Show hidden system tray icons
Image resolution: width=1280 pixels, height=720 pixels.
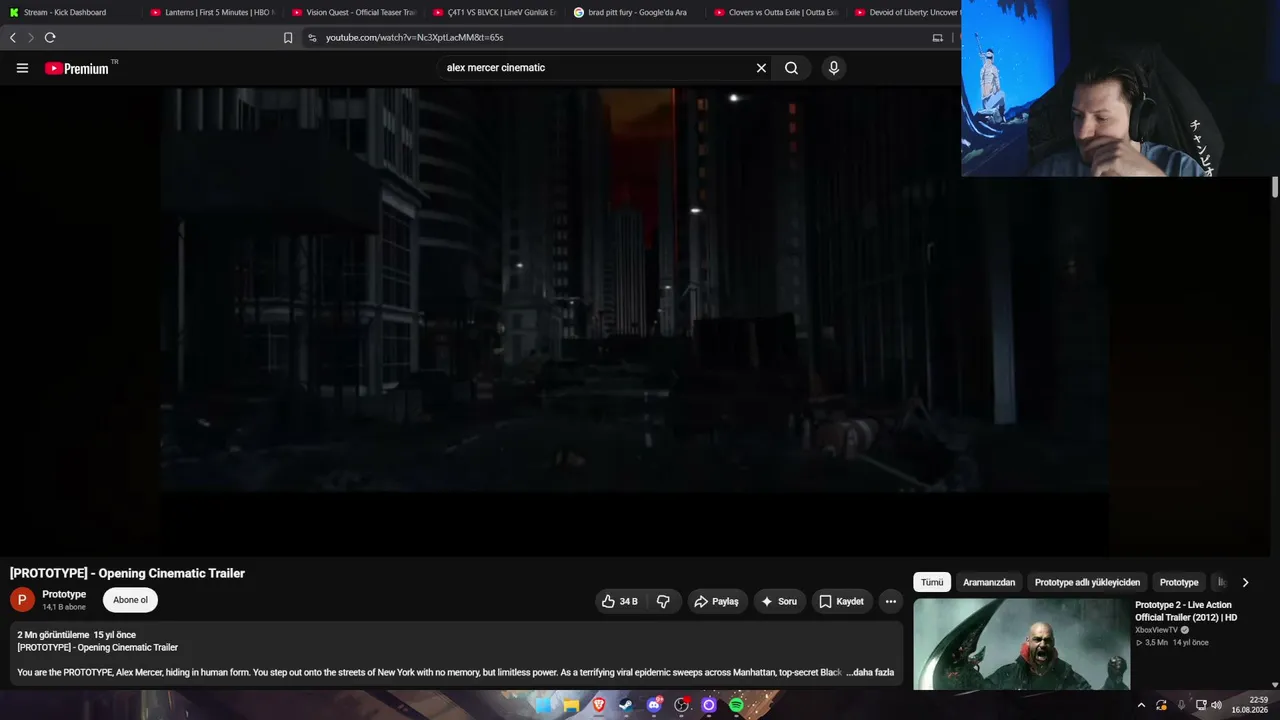[x=1141, y=705]
